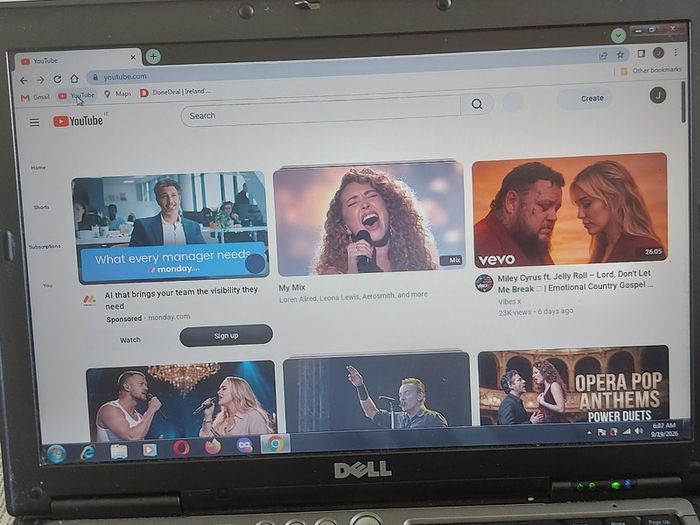
Task: Open the purple infinity app on the taskbar
Action: pyautogui.click(x=244, y=446)
